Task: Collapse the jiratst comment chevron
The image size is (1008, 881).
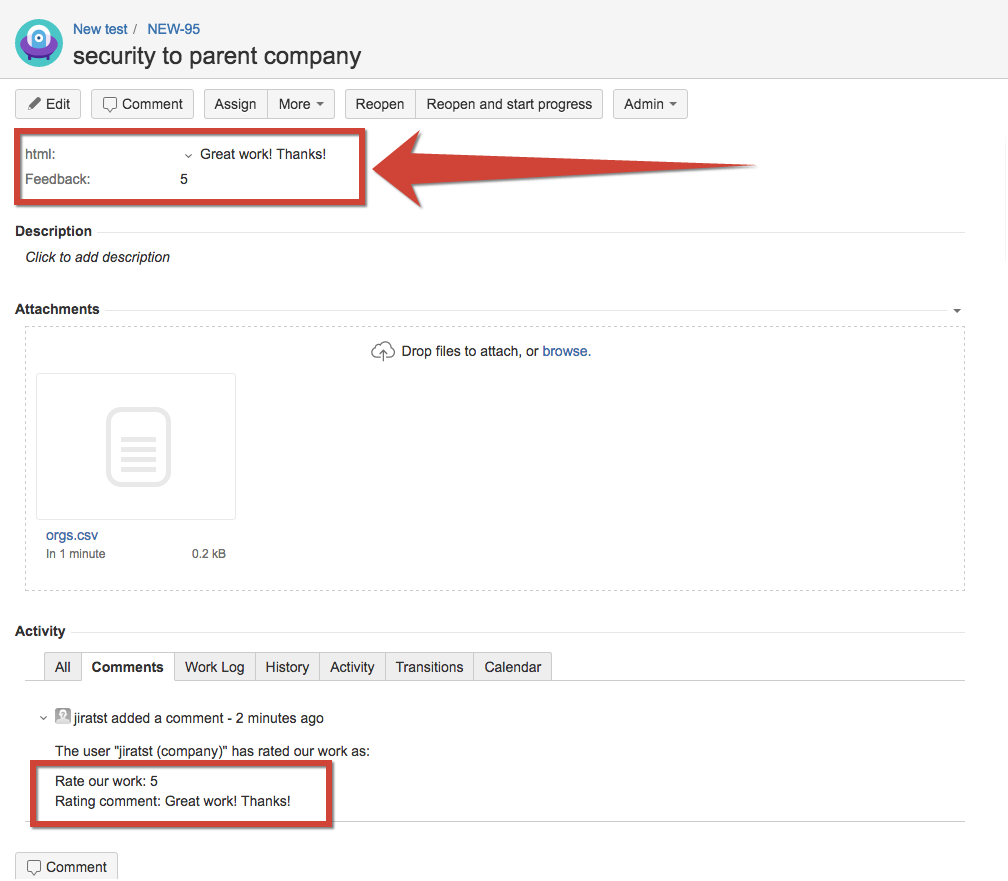Action: [x=43, y=718]
